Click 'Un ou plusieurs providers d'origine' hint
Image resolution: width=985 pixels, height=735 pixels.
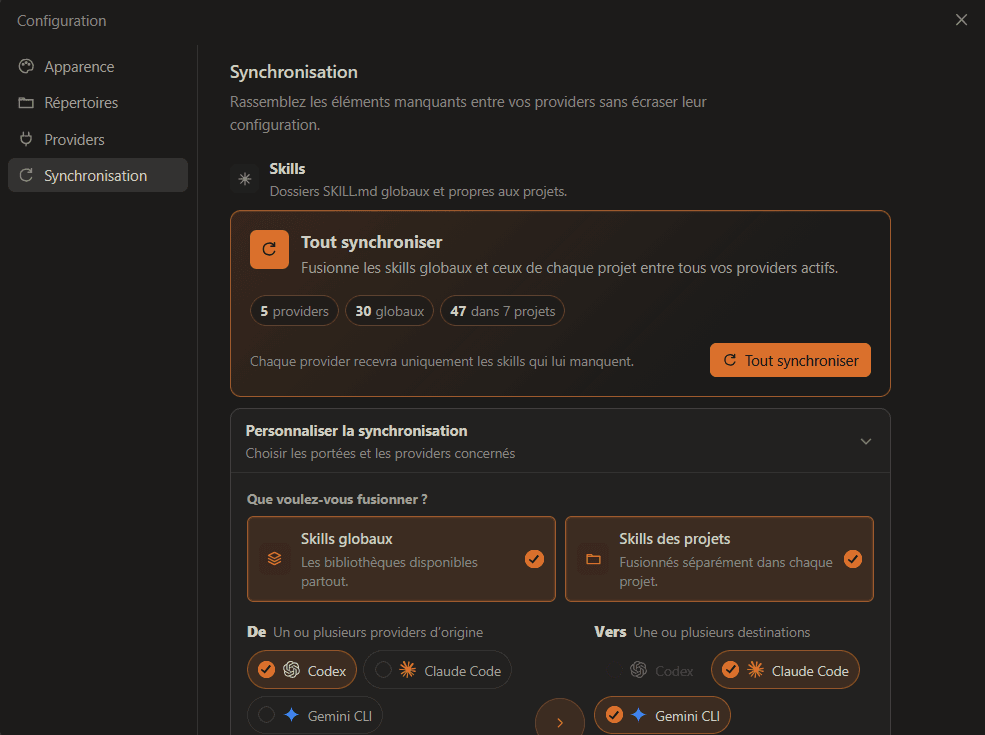click(x=378, y=633)
